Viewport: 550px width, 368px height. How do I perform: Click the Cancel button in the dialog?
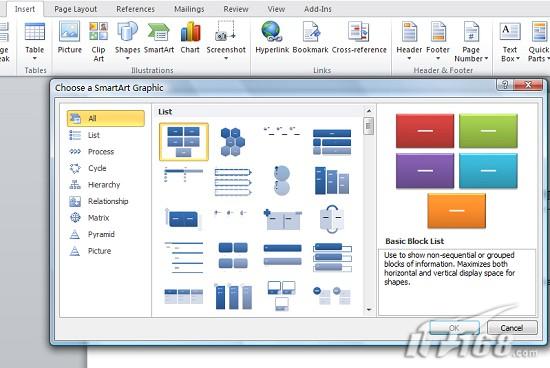click(x=512, y=328)
